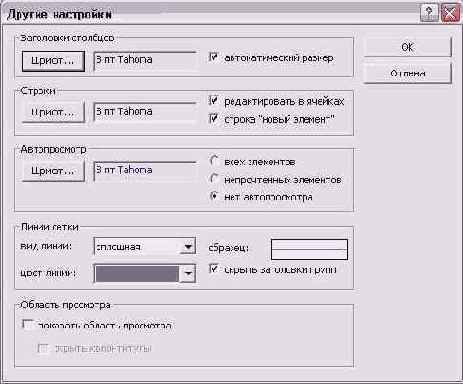The height and width of the screenshot is (384, 463).
Task: Click the gray line color swatch
Action: pos(137,274)
